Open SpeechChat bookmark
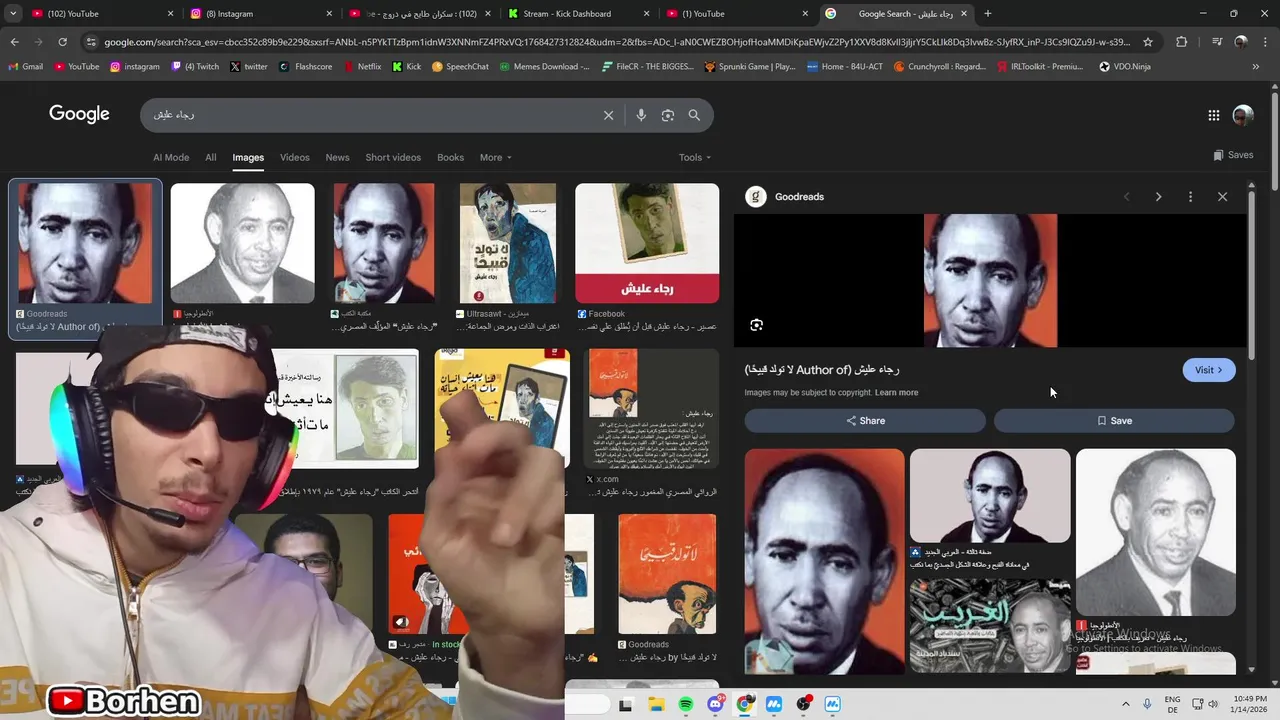This screenshot has height=720, width=1280. click(460, 67)
